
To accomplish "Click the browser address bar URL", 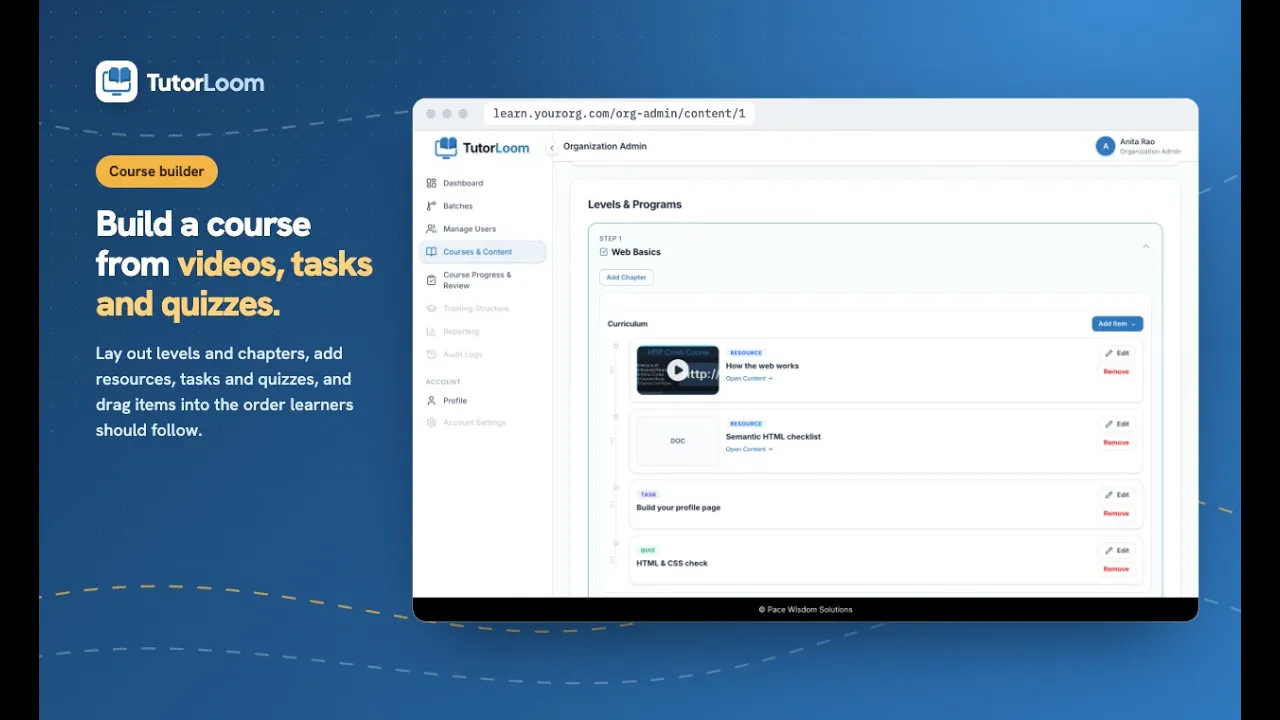I will pos(619,114).
